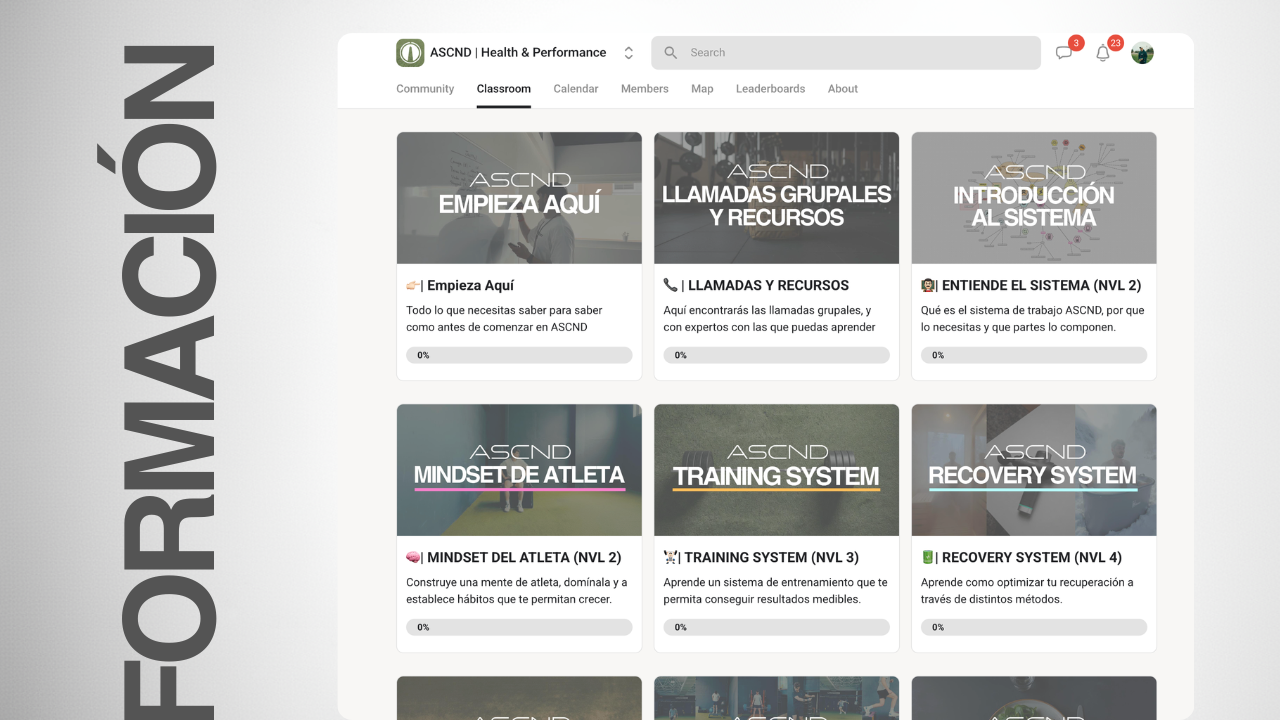
Task: Click the Mindset del Atleta progress bar
Action: 519,627
